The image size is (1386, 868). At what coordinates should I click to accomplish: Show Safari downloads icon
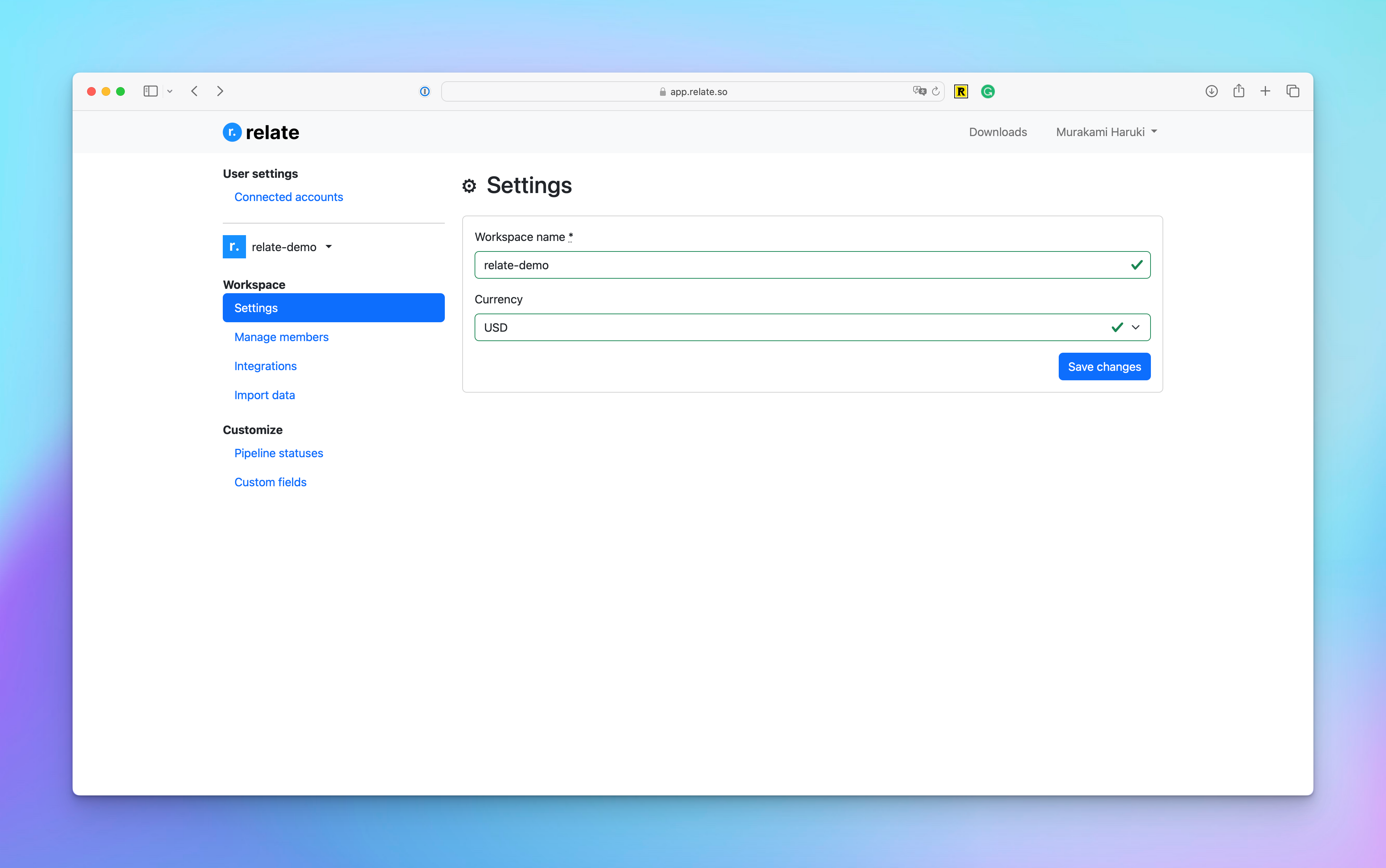[x=1211, y=91]
